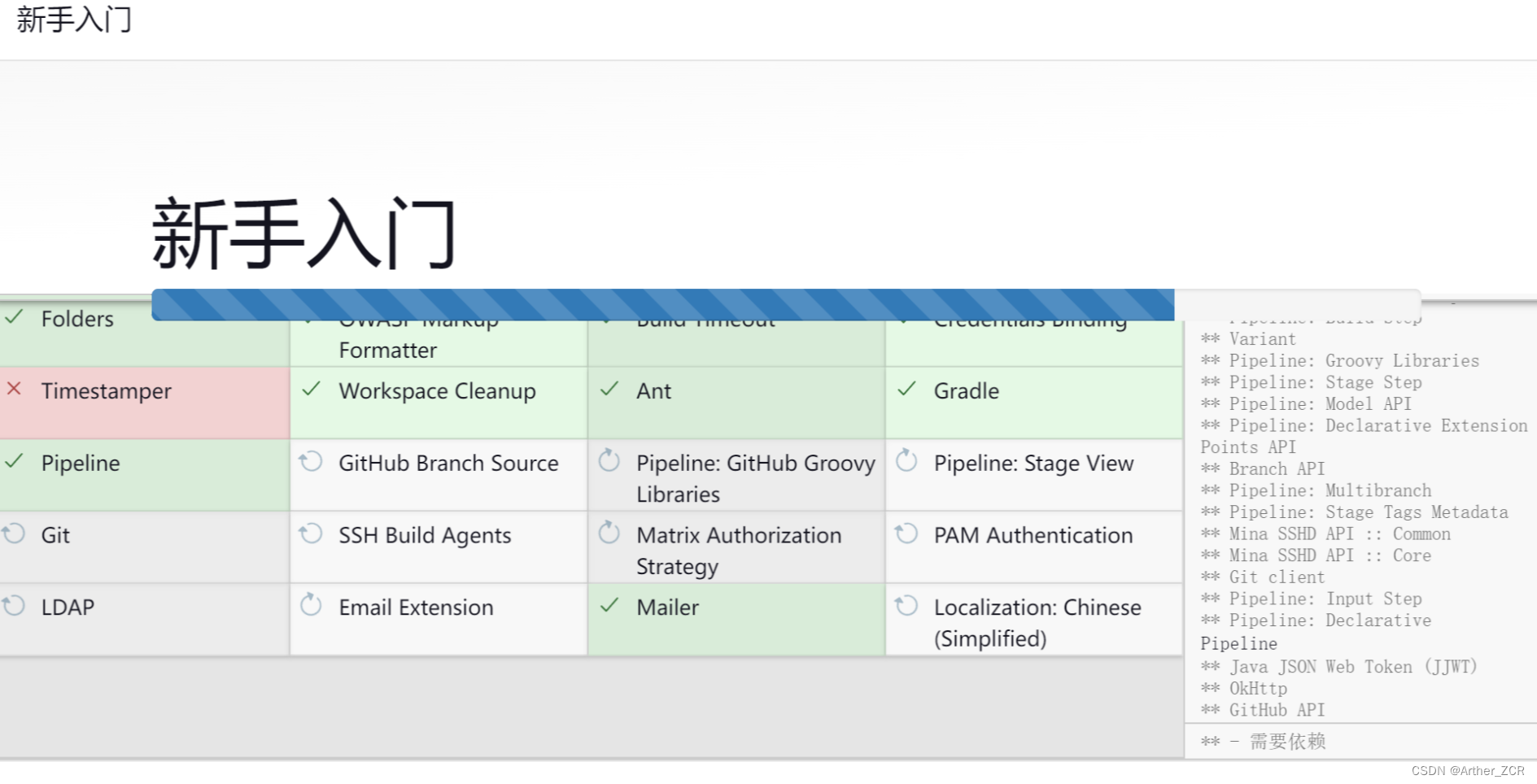Click the green checkmark beside Folders
Screen dimensions: 1537x784
[14, 318]
